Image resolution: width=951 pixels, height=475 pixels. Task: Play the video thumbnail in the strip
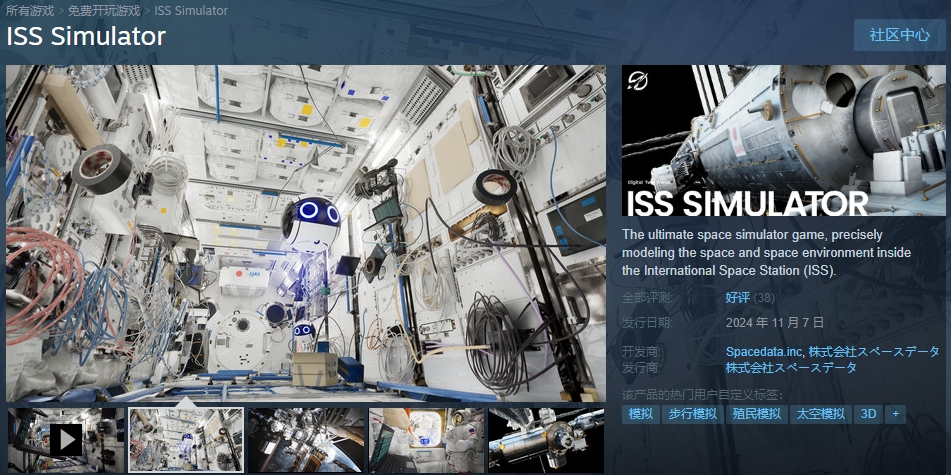click(66, 440)
